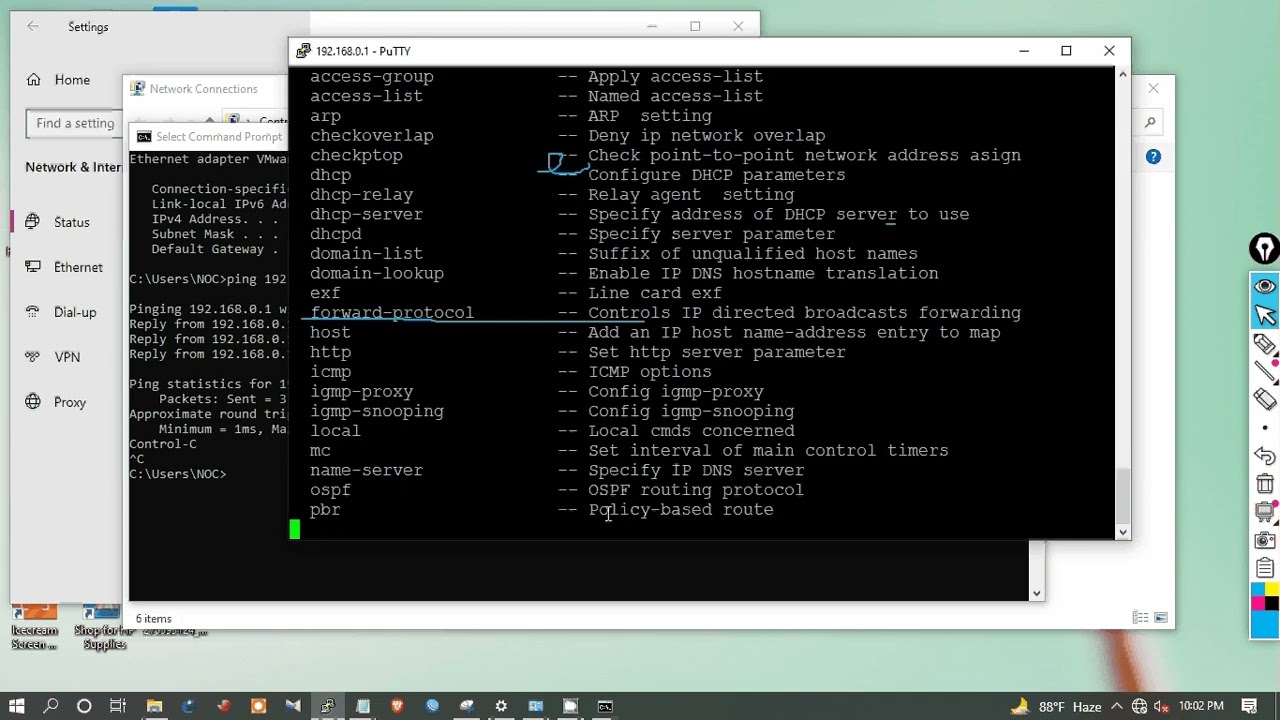Image resolution: width=1280 pixels, height=720 pixels.
Task: Click the back arrow in Settings window
Action: [33, 27]
